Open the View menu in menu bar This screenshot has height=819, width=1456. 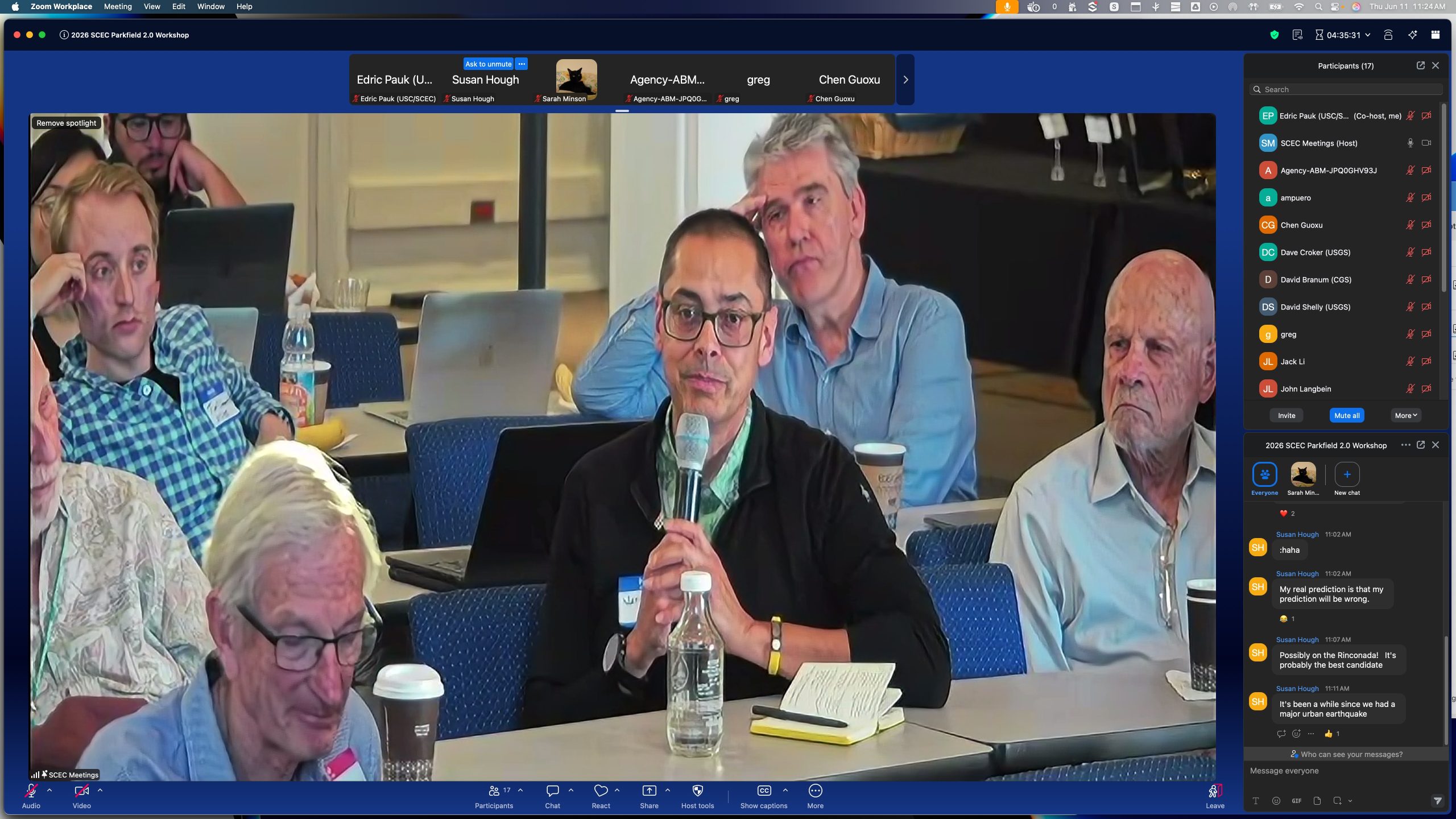coord(152,7)
